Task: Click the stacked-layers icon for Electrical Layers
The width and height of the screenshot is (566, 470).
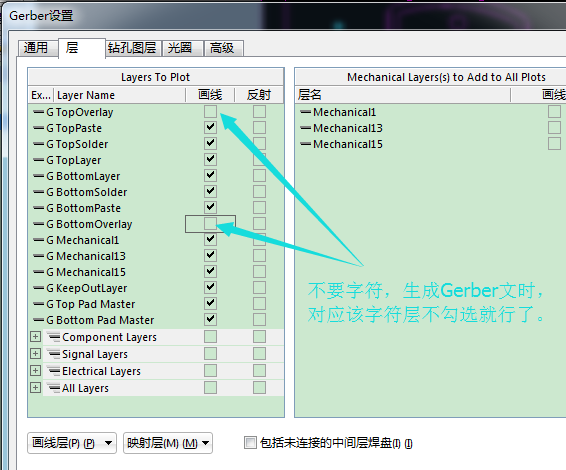Action: [x=54, y=371]
